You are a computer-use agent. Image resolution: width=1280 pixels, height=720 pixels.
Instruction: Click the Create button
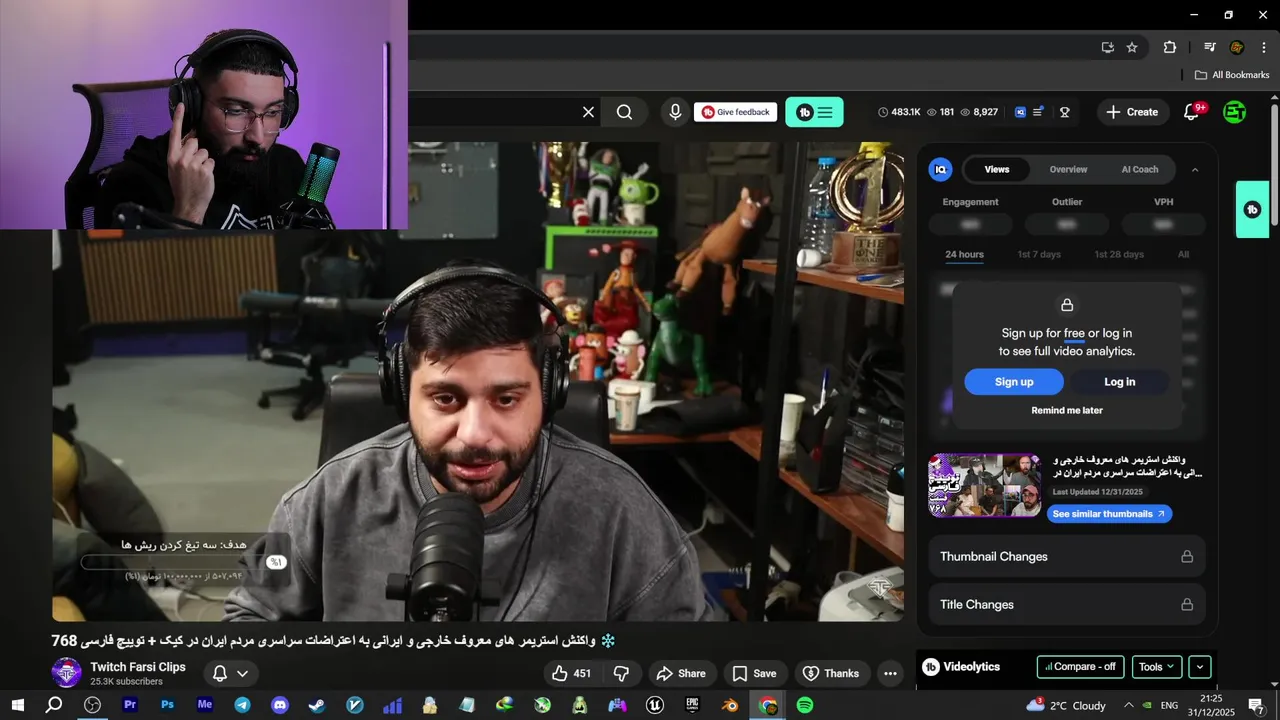1132,112
